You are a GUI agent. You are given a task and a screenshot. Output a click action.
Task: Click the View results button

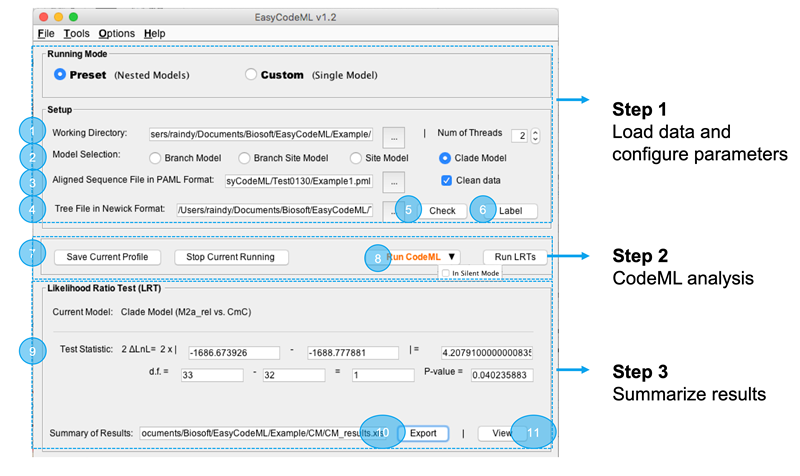click(x=502, y=433)
